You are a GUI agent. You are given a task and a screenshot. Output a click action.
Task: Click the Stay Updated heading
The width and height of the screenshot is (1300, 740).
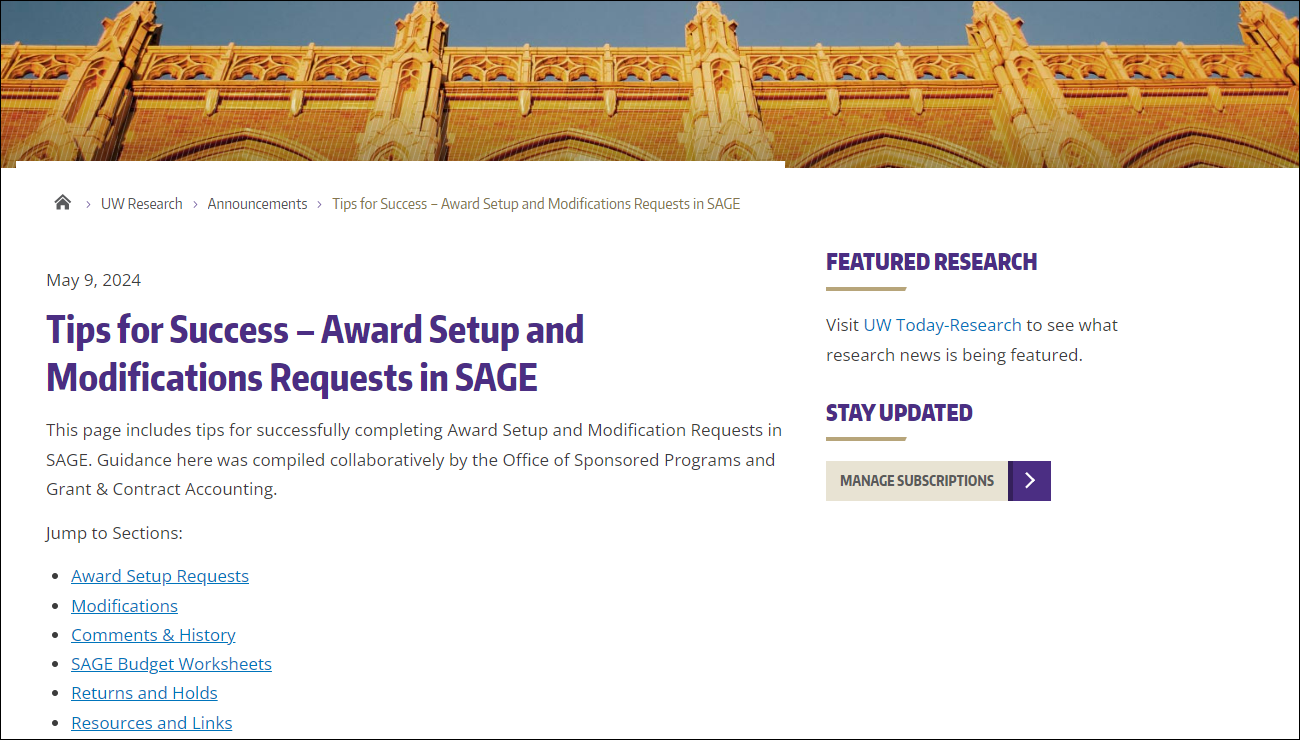tap(899, 413)
